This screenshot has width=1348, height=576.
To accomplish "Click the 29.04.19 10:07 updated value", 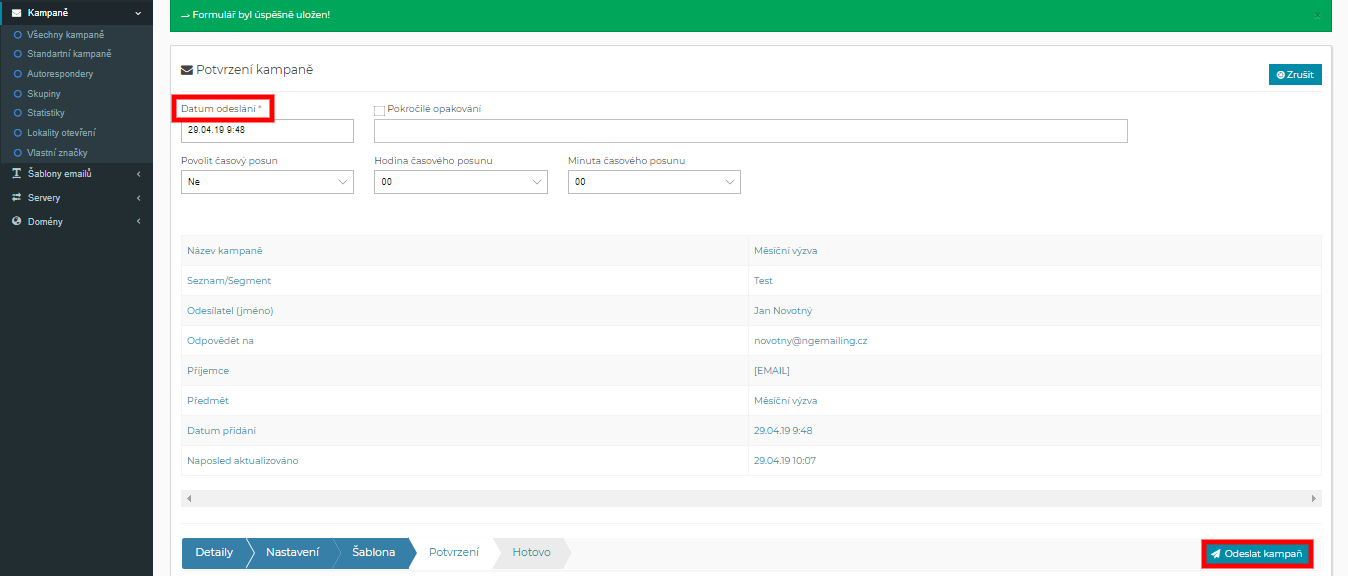I will point(786,461).
